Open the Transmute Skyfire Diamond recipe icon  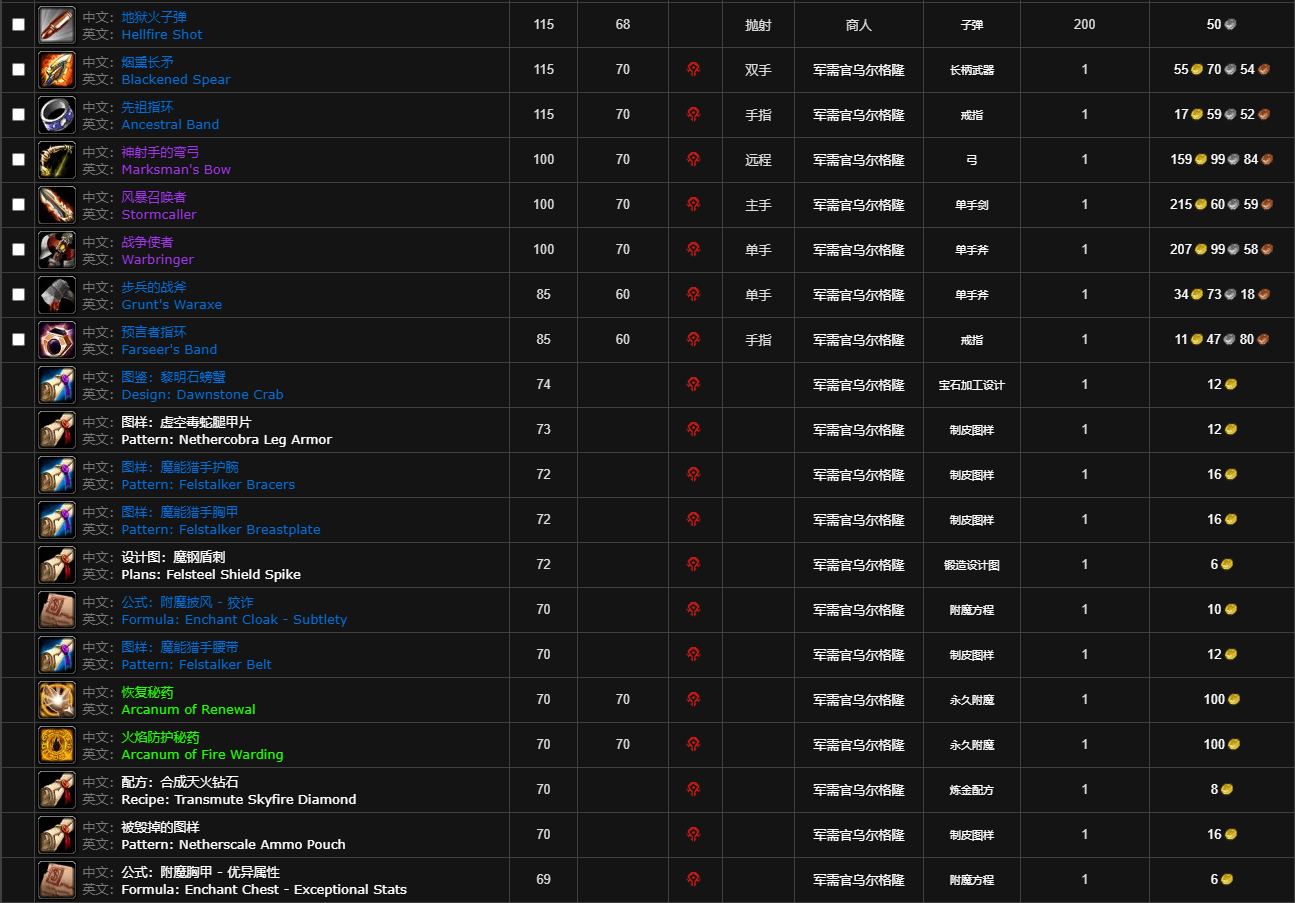click(x=57, y=790)
